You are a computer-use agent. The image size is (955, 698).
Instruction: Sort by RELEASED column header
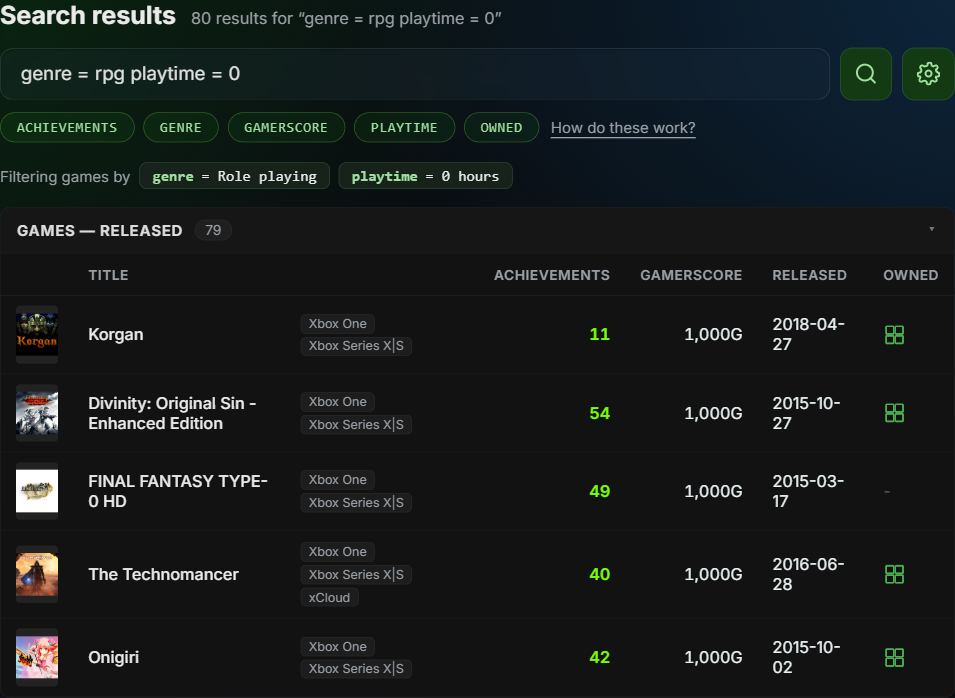point(809,275)
